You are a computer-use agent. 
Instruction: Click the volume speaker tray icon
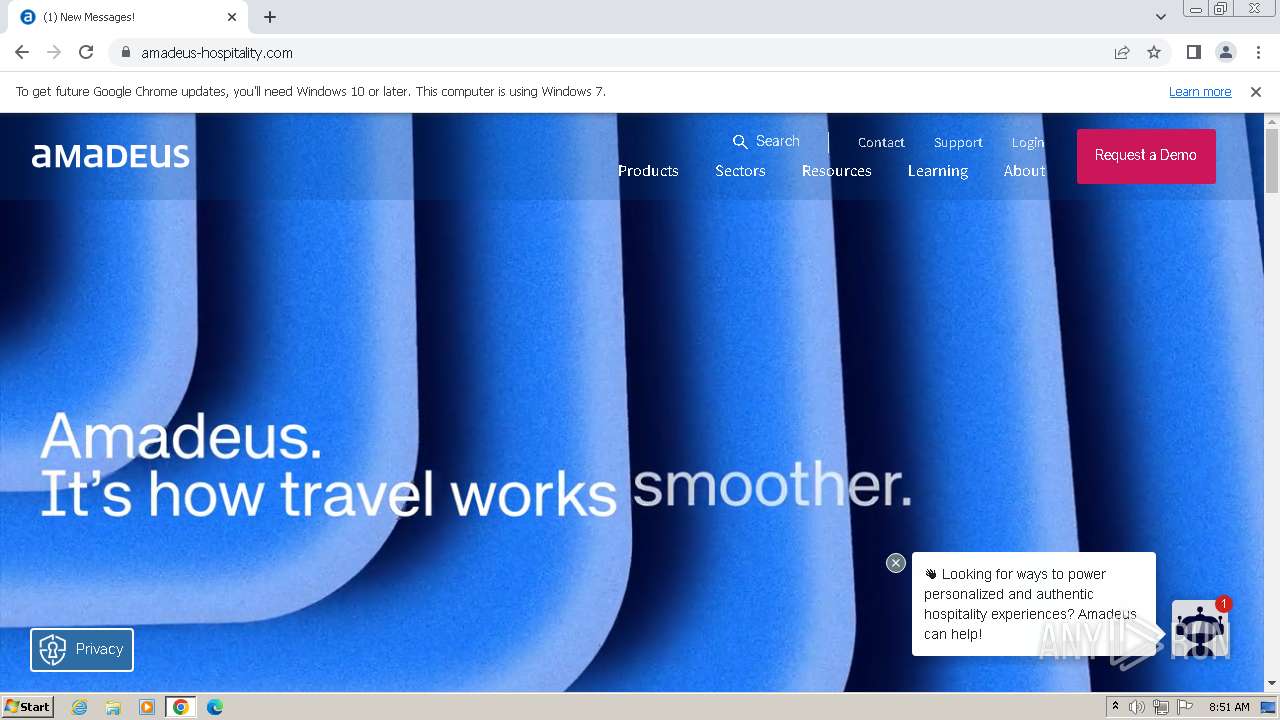[1137, 707]
